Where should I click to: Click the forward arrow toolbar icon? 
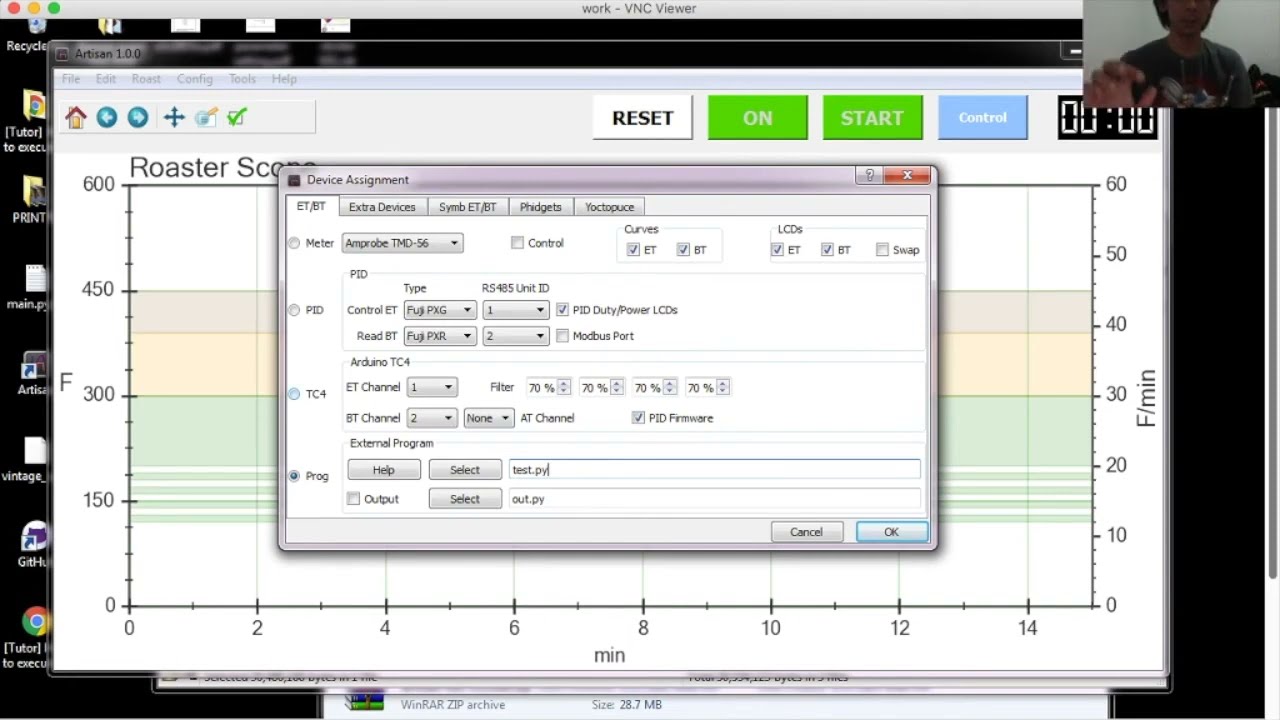[137, 118]
